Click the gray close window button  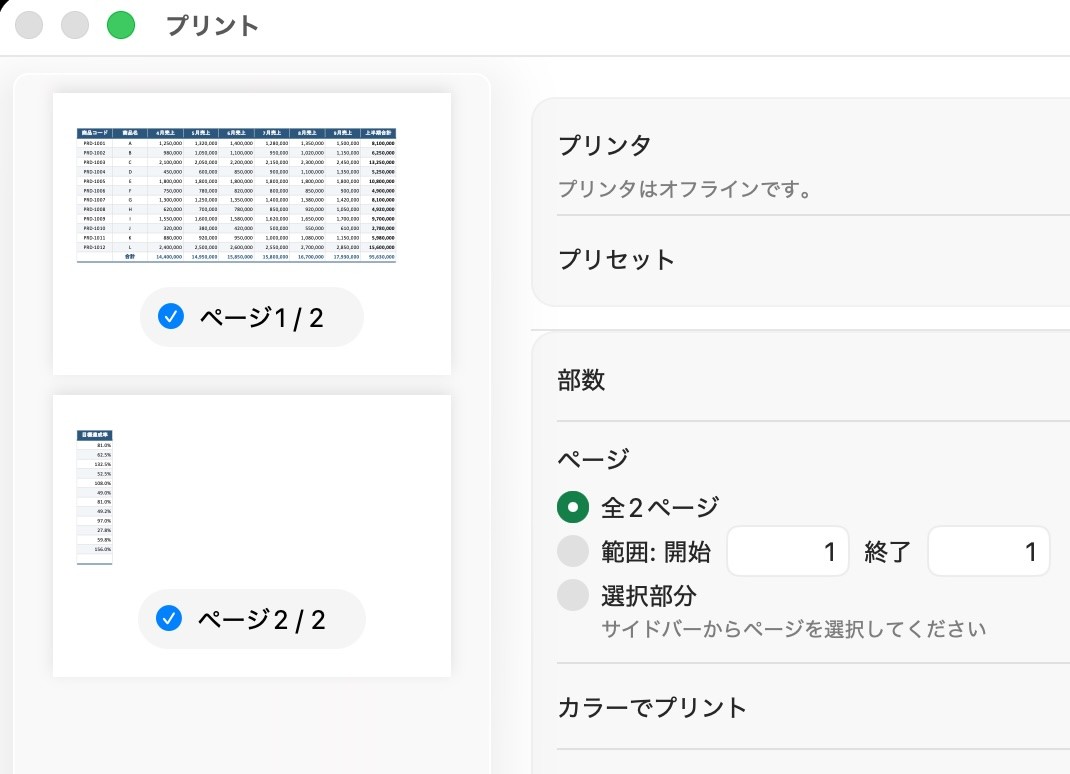coord(29,25)
